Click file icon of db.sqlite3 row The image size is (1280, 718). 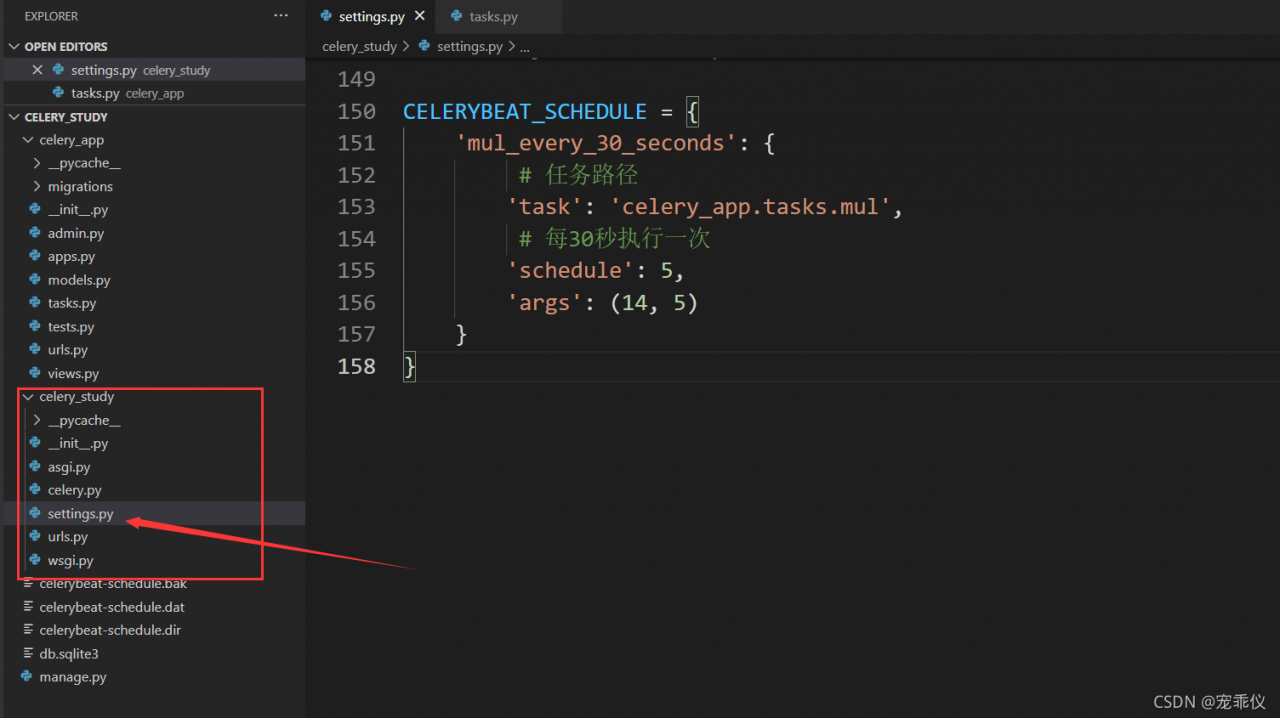27,653
